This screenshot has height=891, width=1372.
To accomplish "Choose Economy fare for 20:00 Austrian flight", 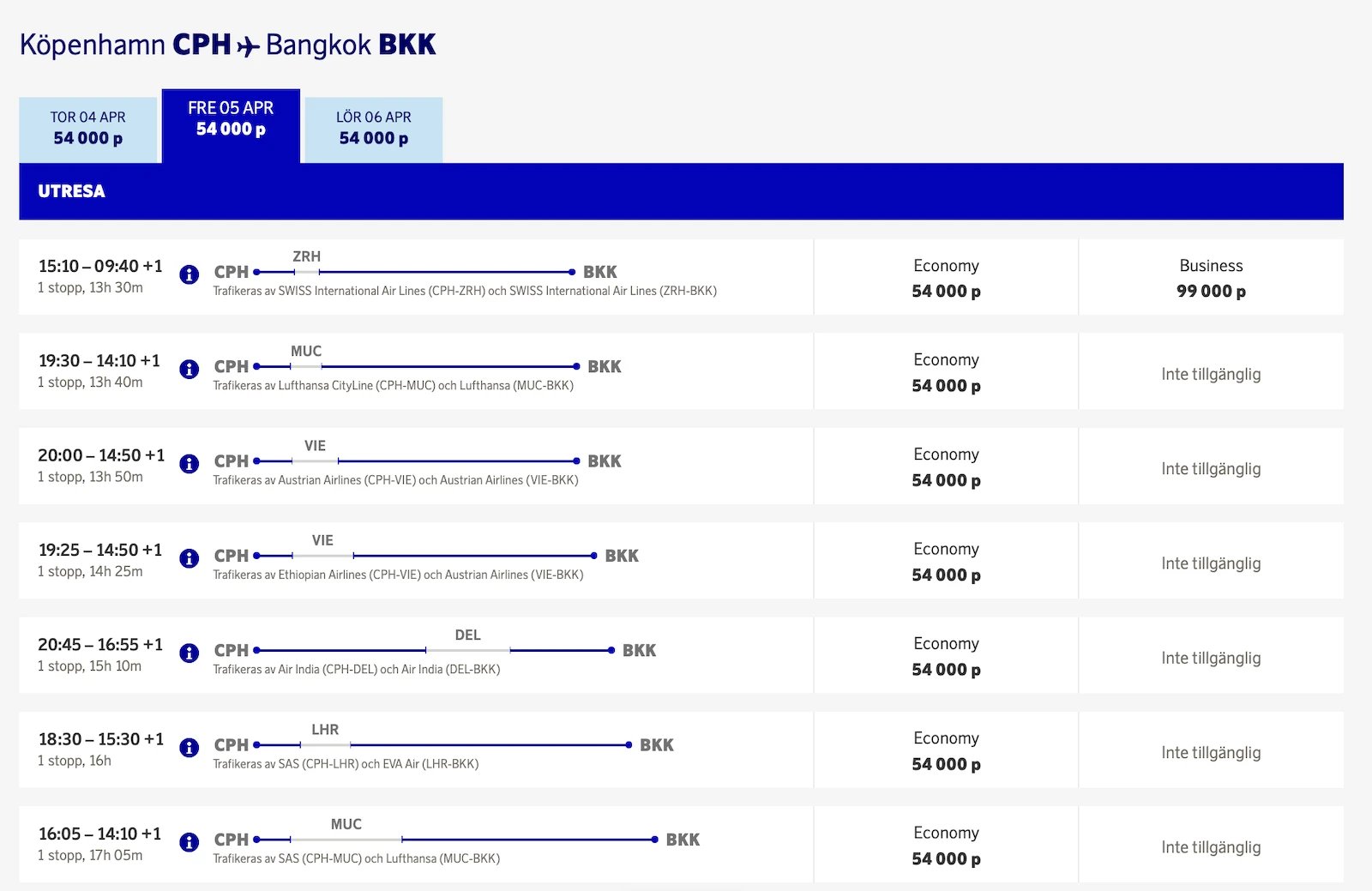I will pos(946,467).
